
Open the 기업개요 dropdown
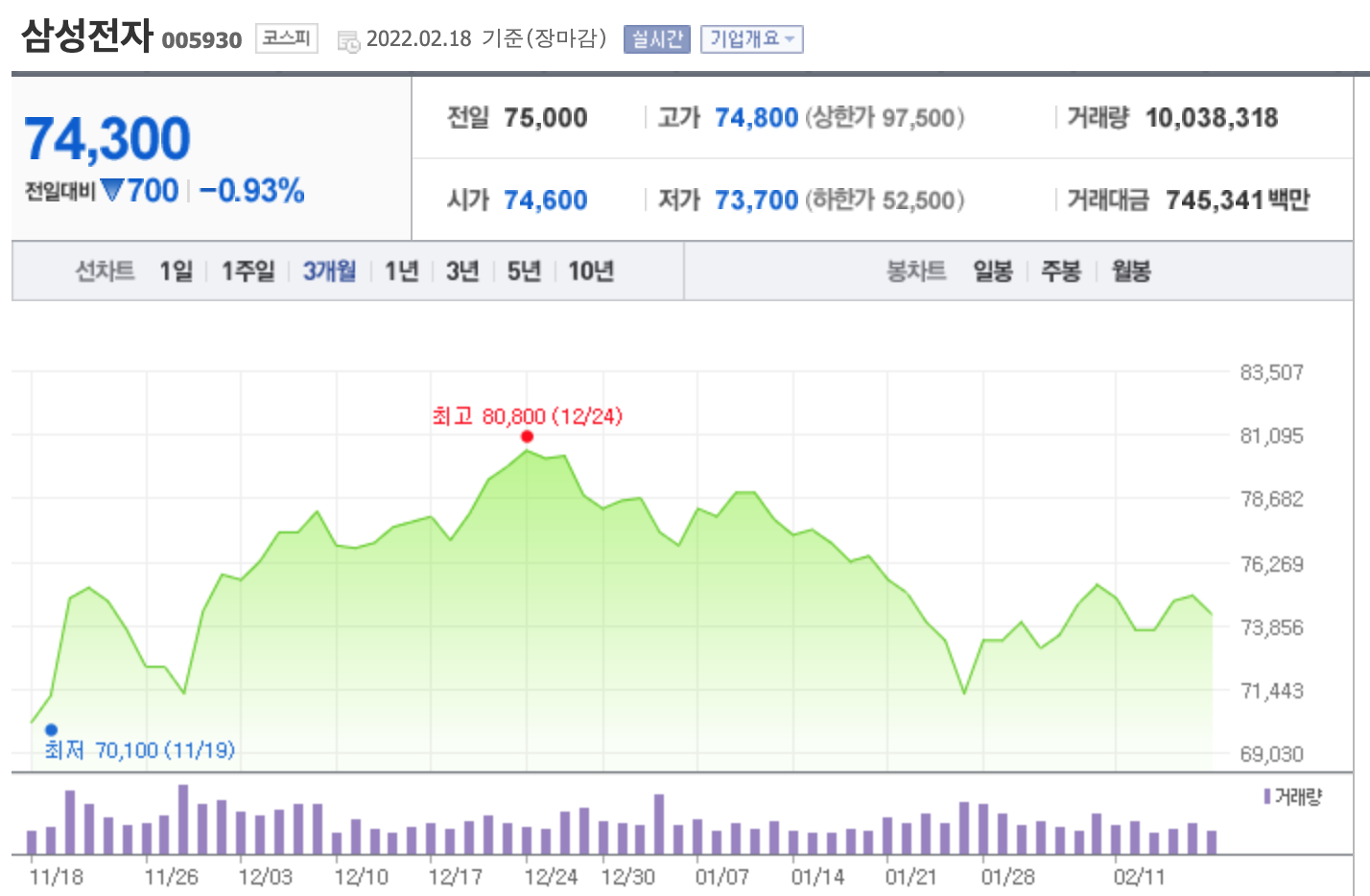pos(751,39)
